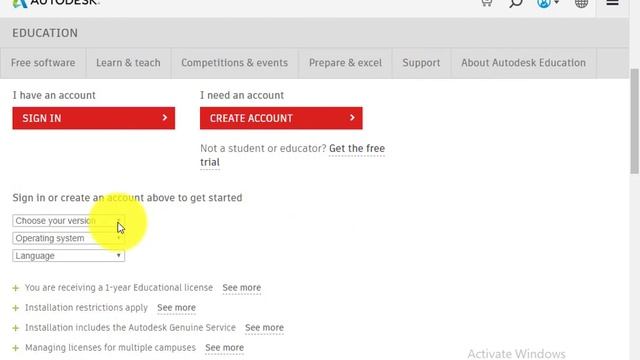
Task: Click the EDUCATION section heading
Action: [x=45, y=33]
